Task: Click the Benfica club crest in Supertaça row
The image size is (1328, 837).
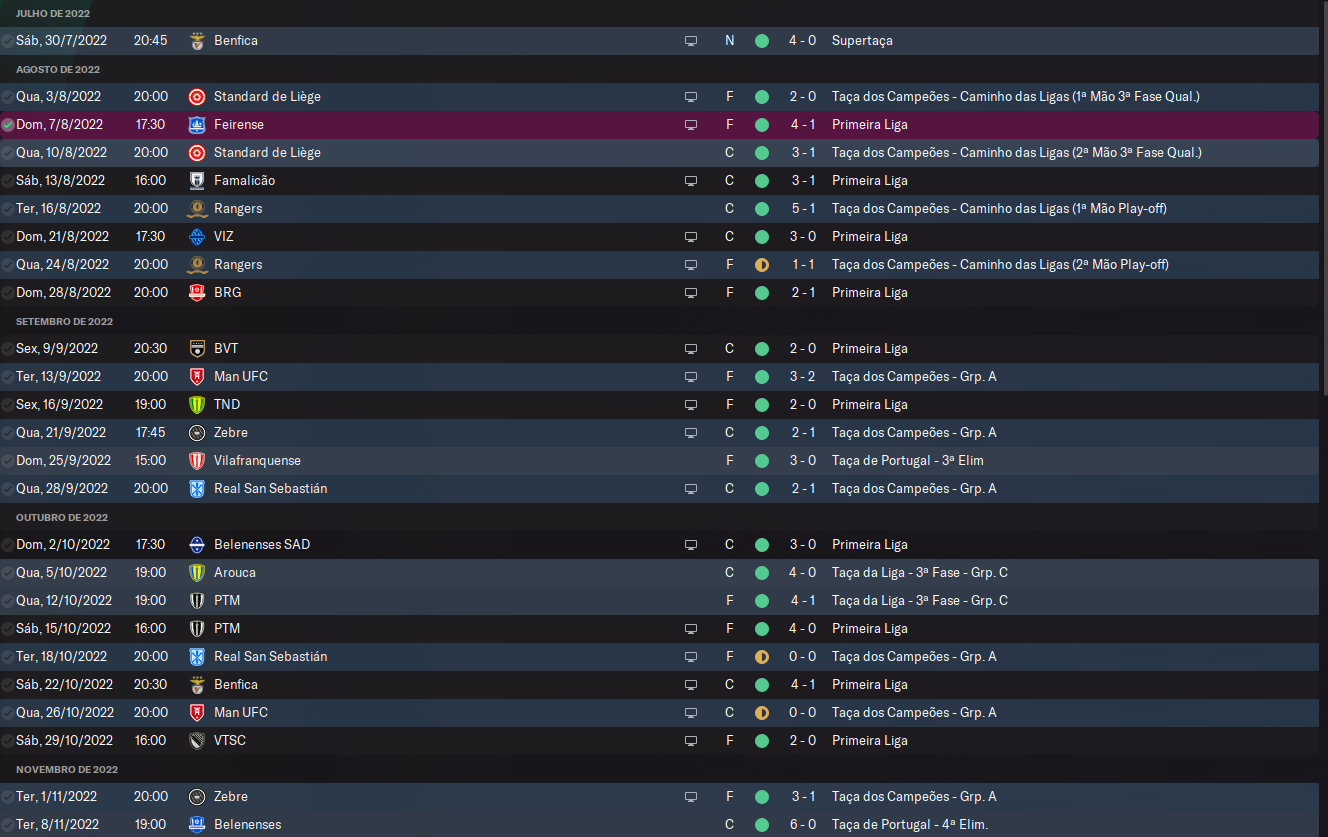Action: (197, 41)
